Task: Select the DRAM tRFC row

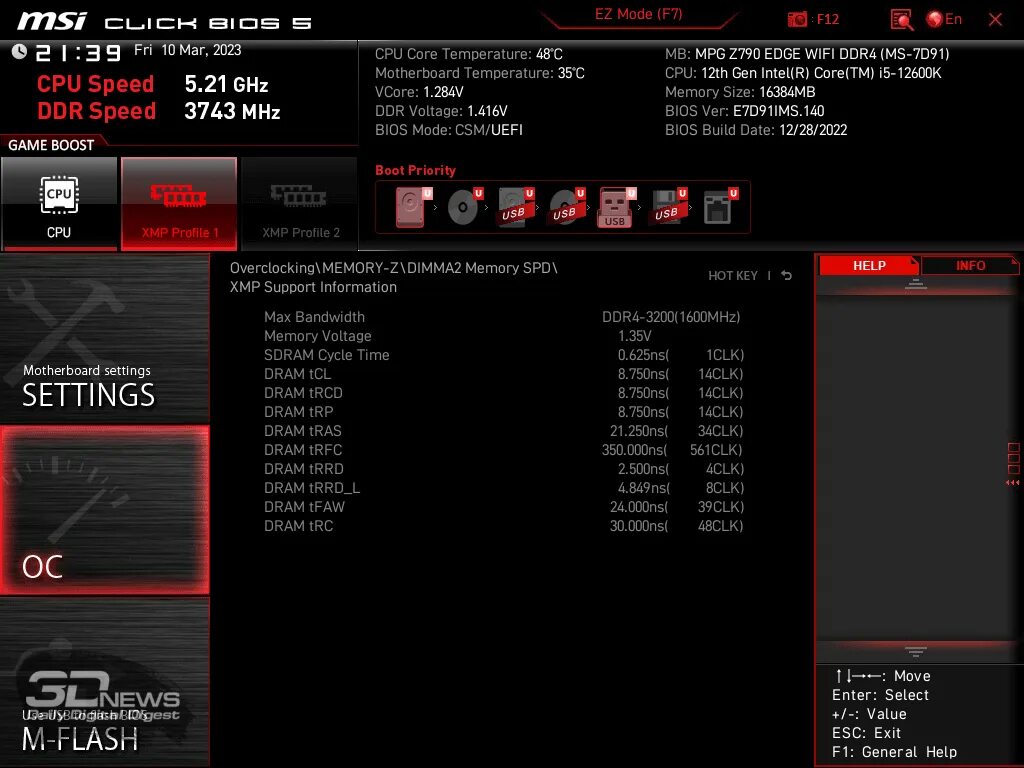Action: coord(504,449)
